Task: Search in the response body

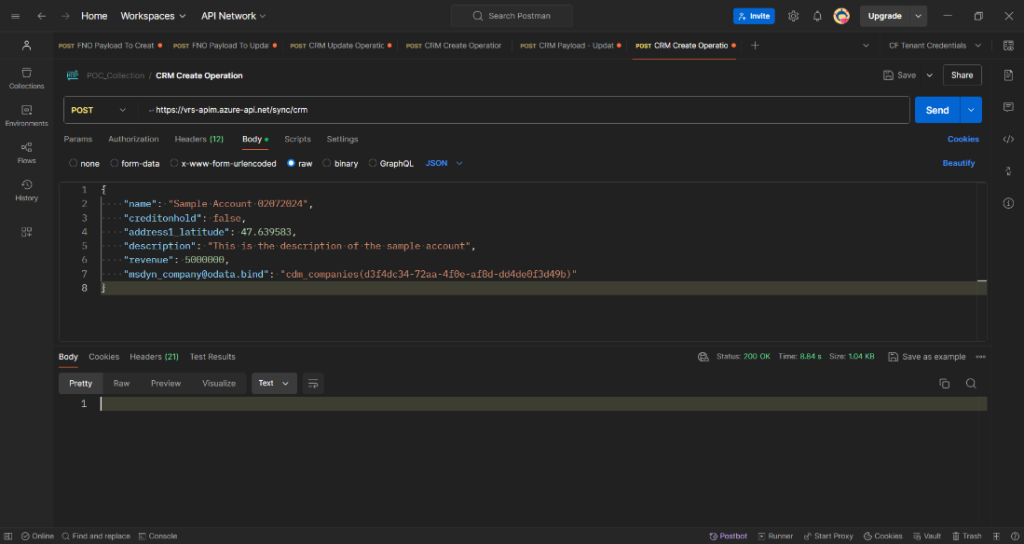Action: click(x=971, y=383)
